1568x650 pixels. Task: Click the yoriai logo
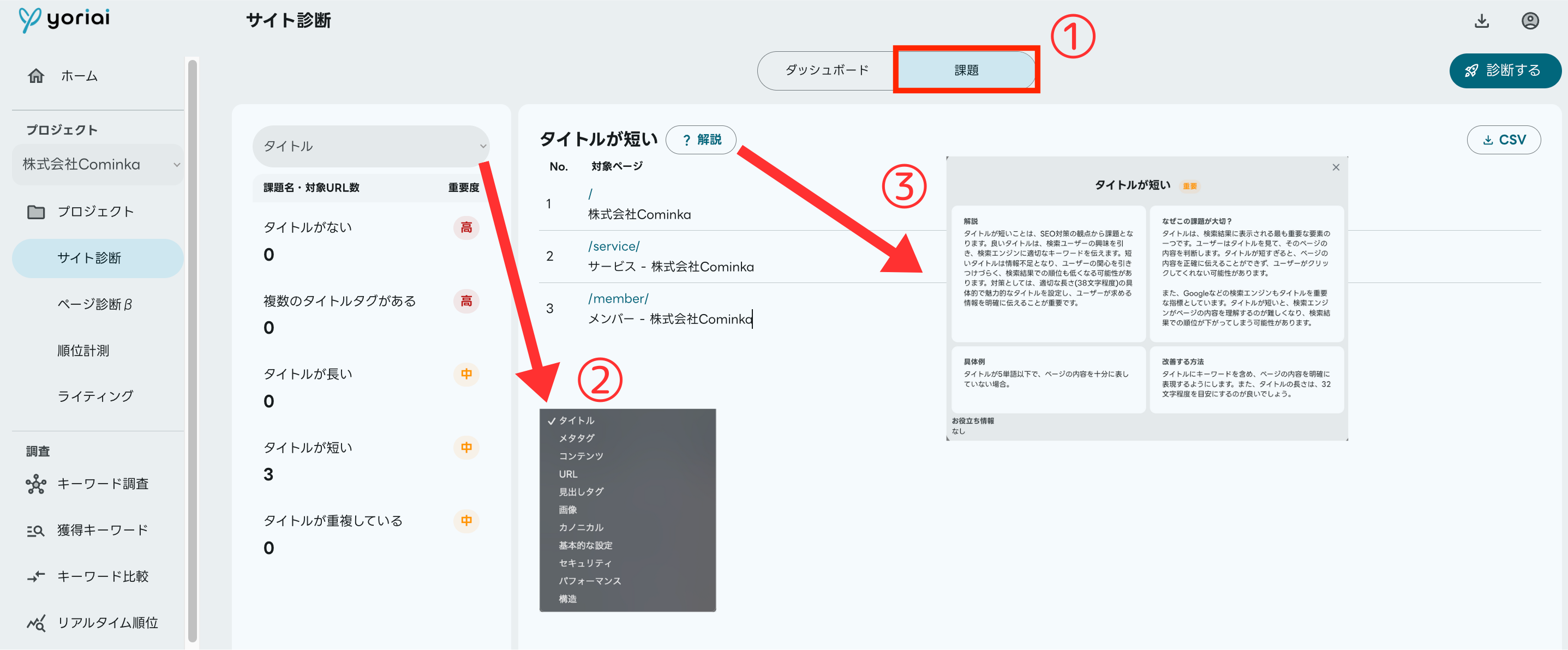64,19
